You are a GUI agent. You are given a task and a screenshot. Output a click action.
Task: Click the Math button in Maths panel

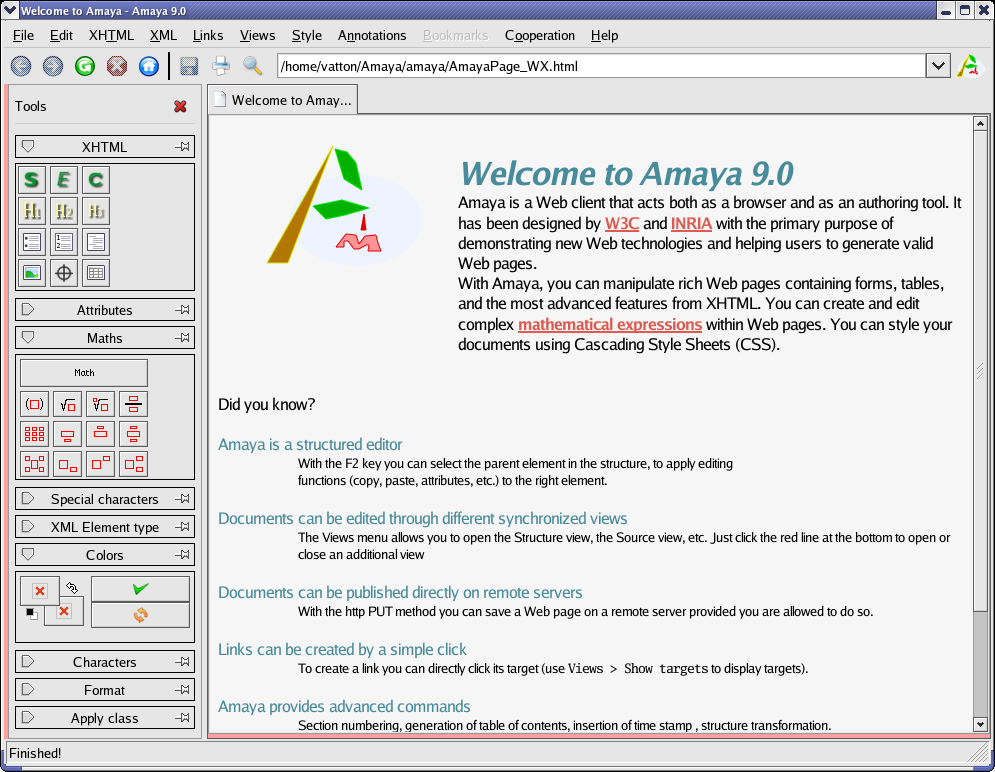point(84,373)
